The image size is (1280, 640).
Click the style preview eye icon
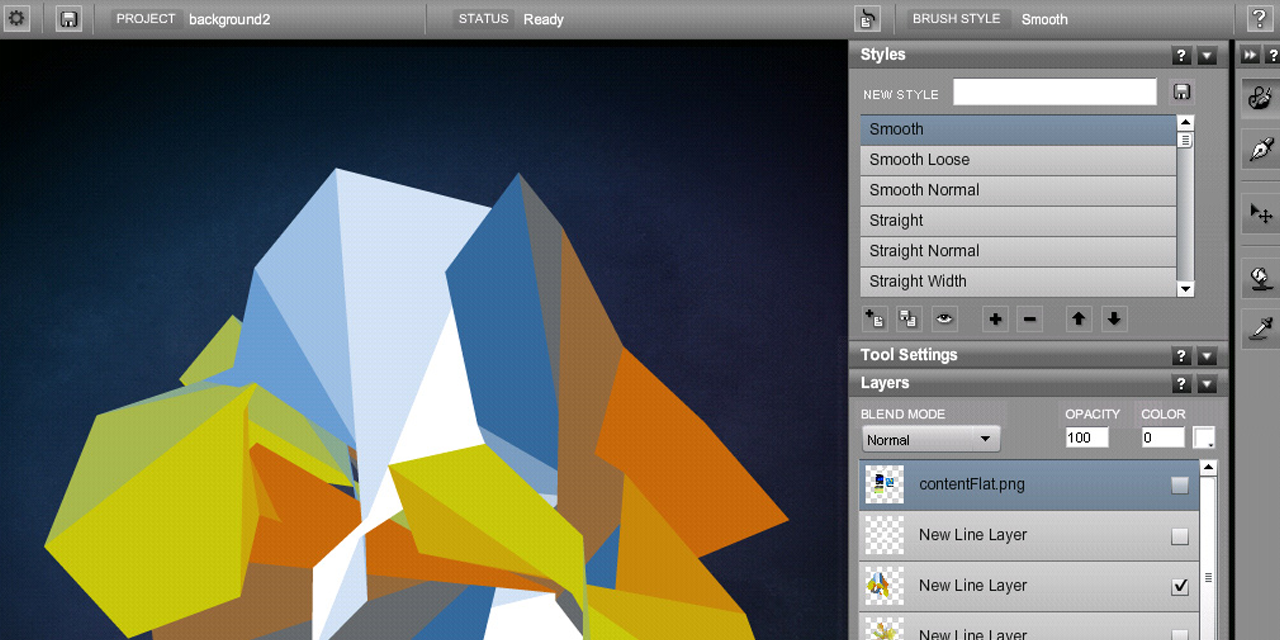click(x=944, y=318)
